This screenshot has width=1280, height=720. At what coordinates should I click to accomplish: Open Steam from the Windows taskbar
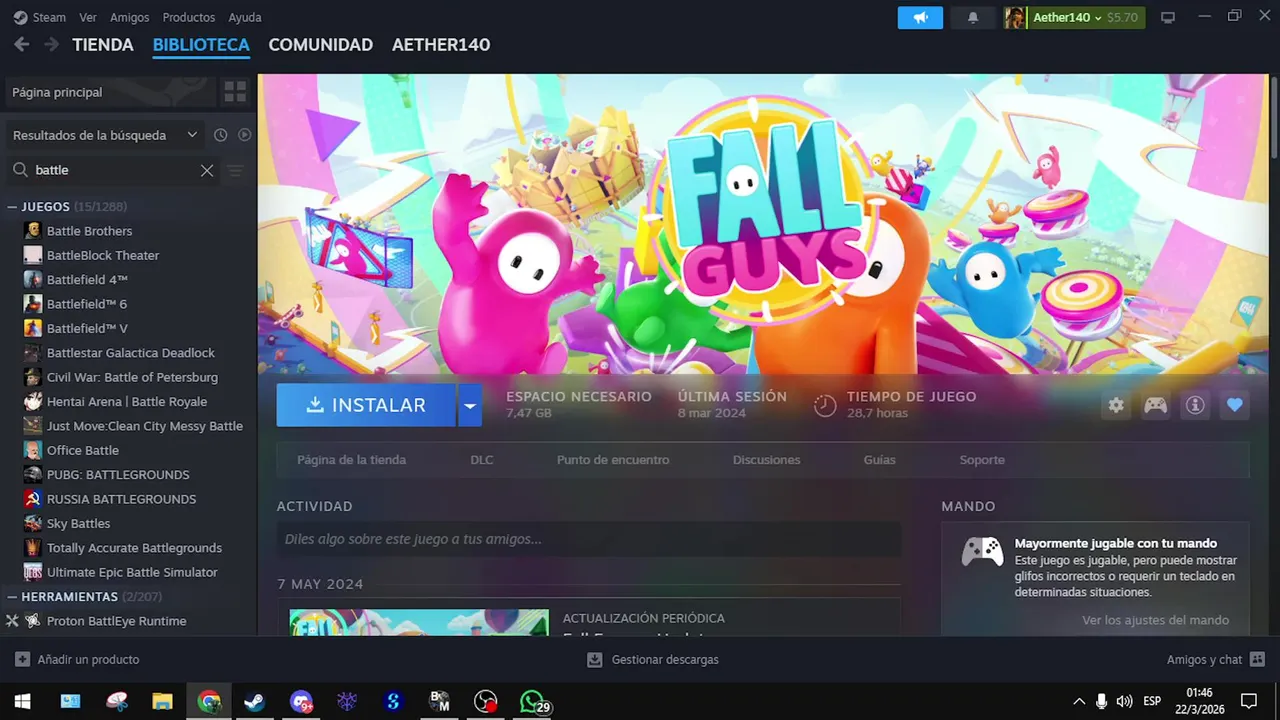[x=255, y=702]
